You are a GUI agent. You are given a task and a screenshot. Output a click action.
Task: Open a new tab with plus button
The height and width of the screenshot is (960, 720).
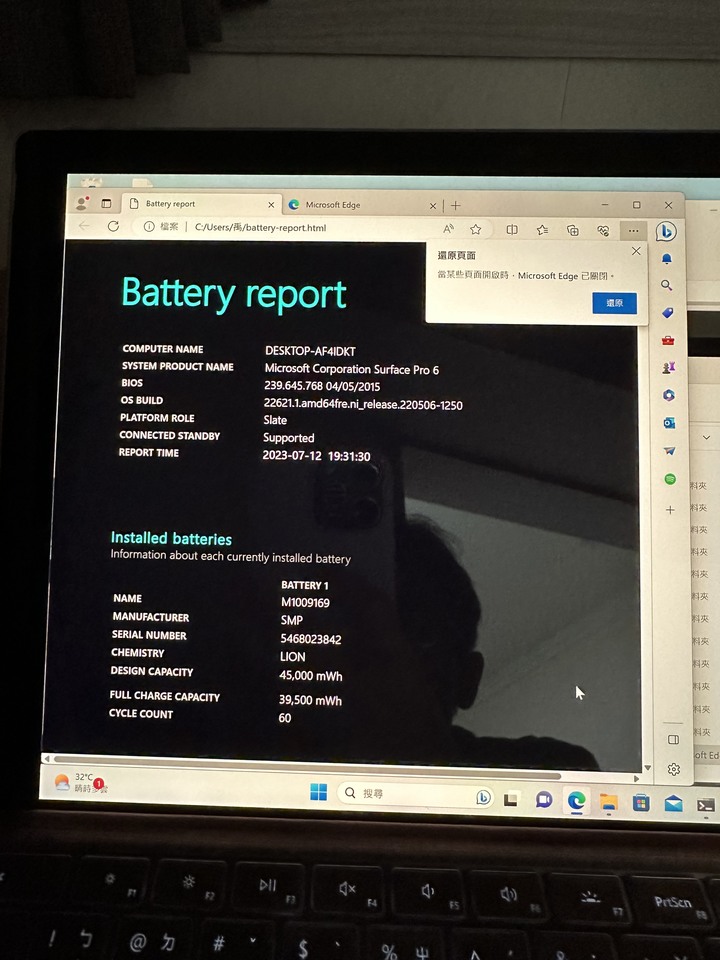click(456, 206)
